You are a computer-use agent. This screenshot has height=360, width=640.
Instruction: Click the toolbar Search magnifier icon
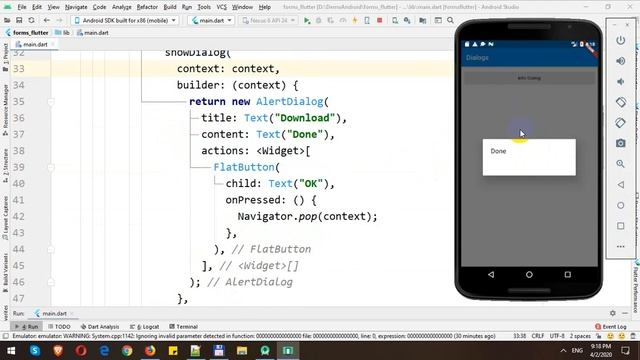(450, 20)
